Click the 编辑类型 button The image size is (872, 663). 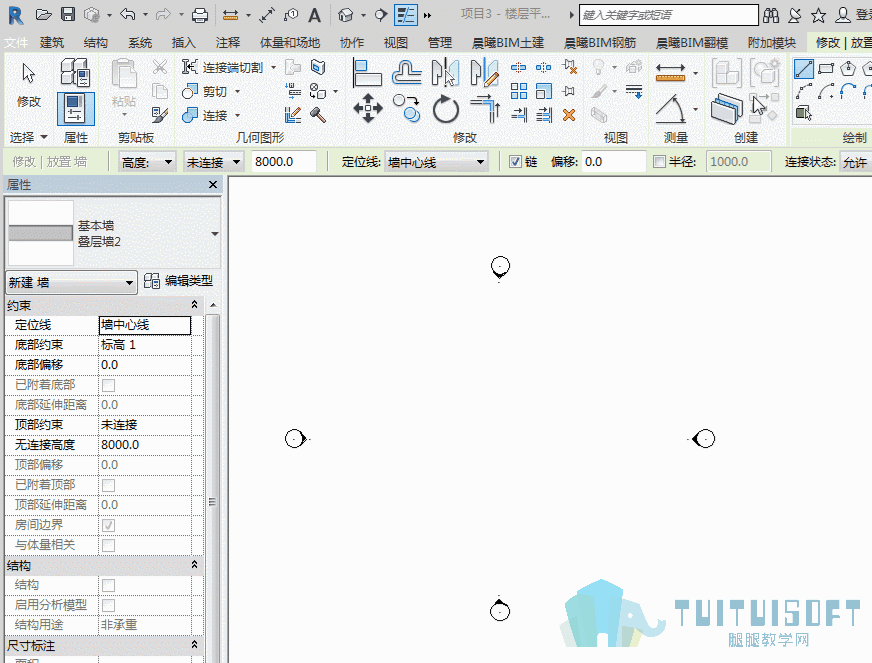(x=179, y=281)
